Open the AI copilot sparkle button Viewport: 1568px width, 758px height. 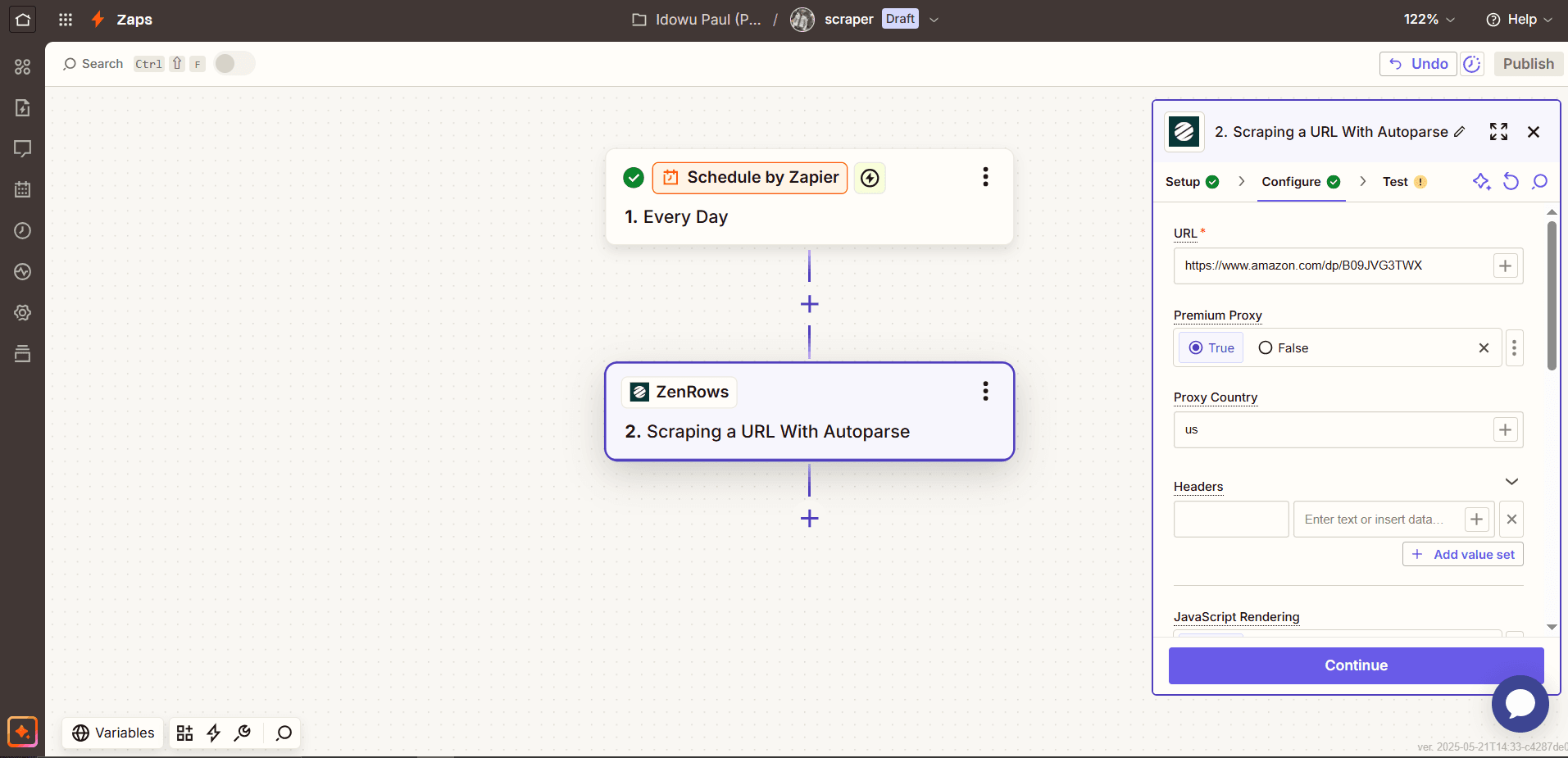(23, 731)
